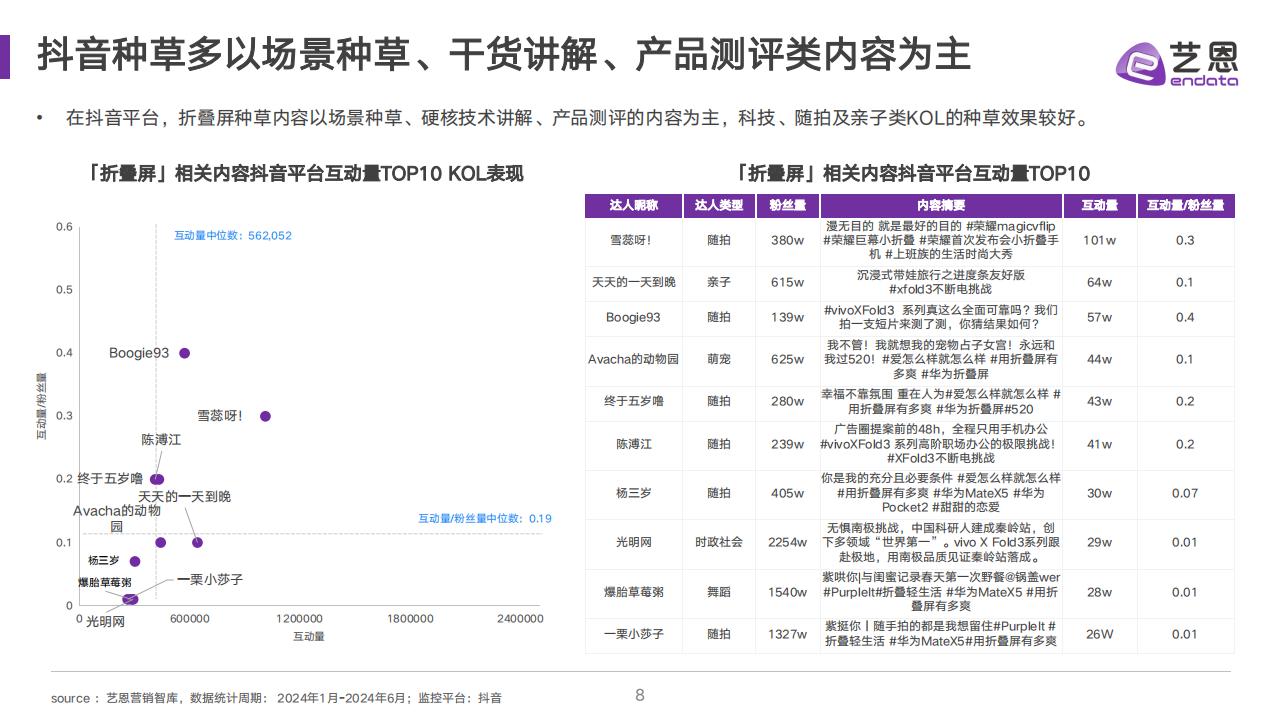Click the 0.4 ratio cell for Boogie93
The height and width of the screenshot is (720, 1280).
click(x=1185, y=317)
